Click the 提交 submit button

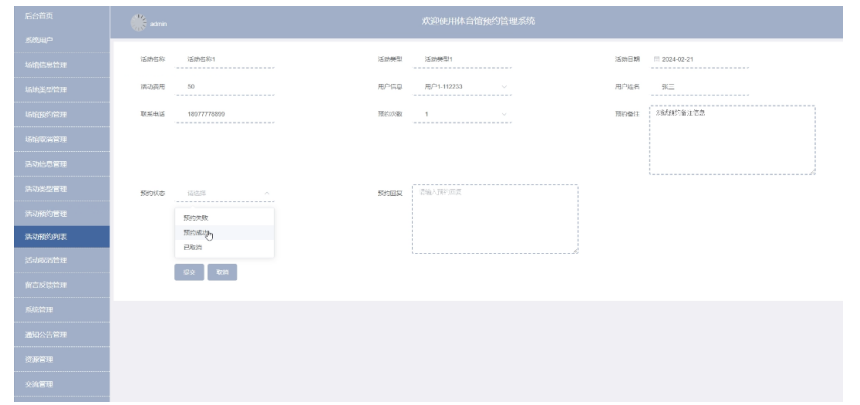point(189,272)
